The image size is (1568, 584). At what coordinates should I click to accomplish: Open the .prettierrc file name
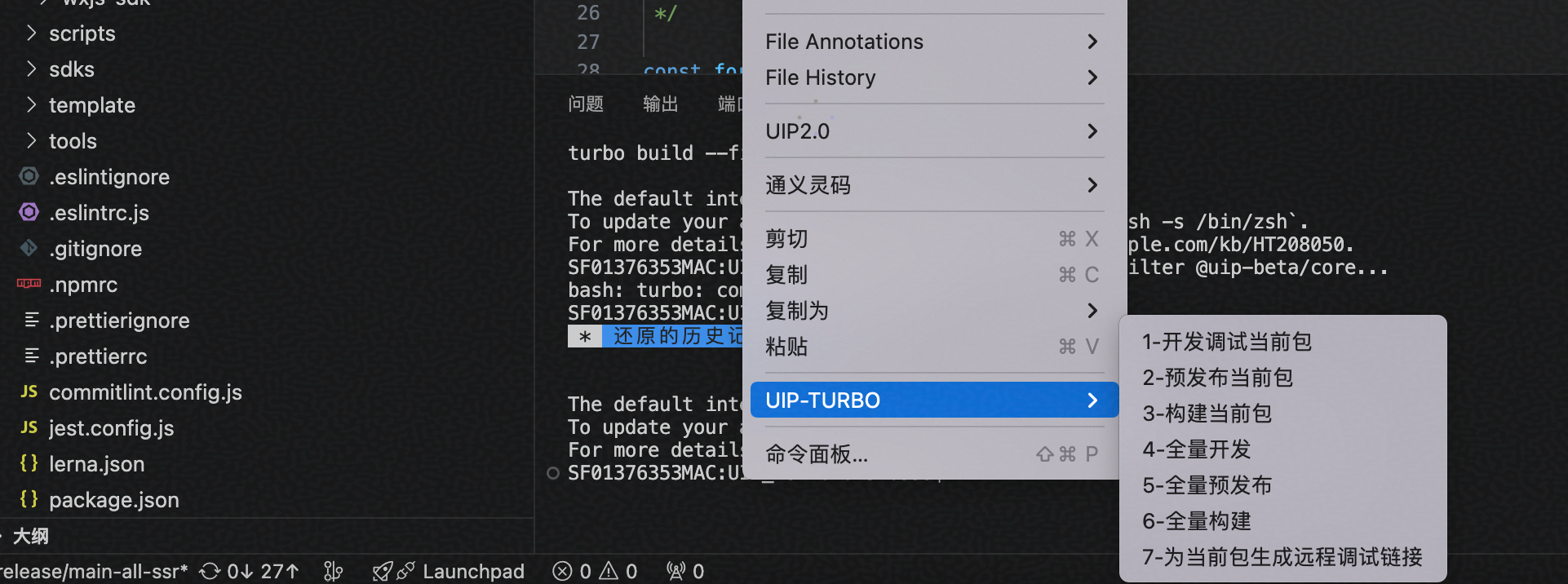98,356
